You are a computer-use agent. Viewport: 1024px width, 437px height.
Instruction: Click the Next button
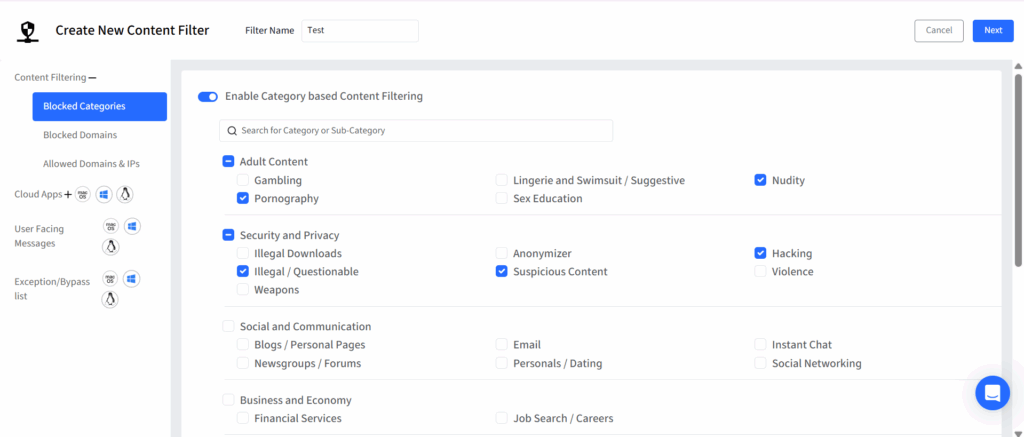[x=992, y=31]
